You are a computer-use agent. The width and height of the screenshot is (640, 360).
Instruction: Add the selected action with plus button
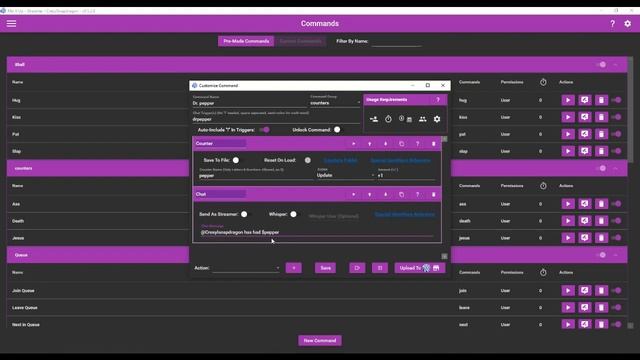(x=293, y=268)
